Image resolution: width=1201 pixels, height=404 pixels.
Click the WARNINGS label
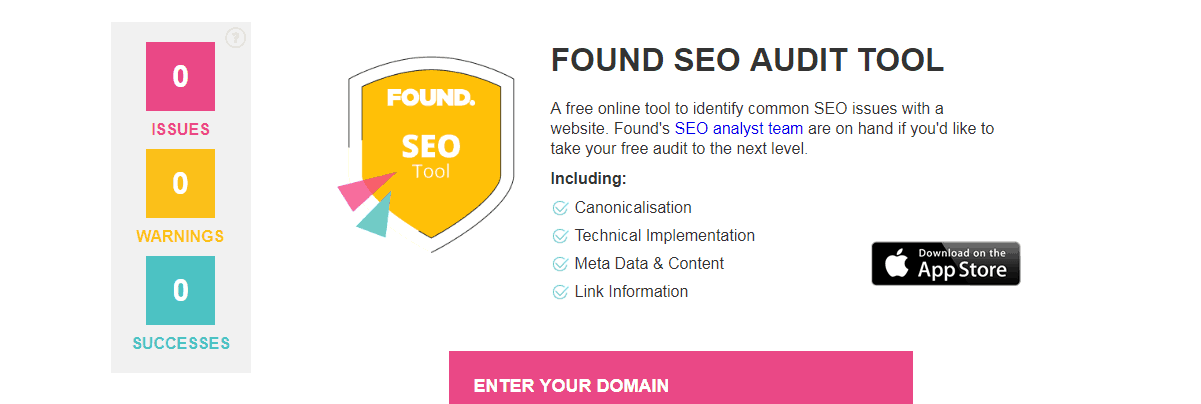pos(180,237)
